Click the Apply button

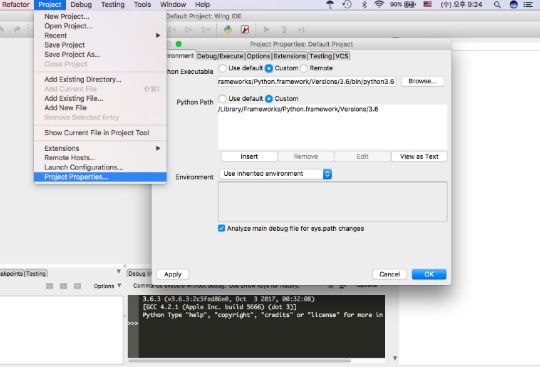click(173, 274)
